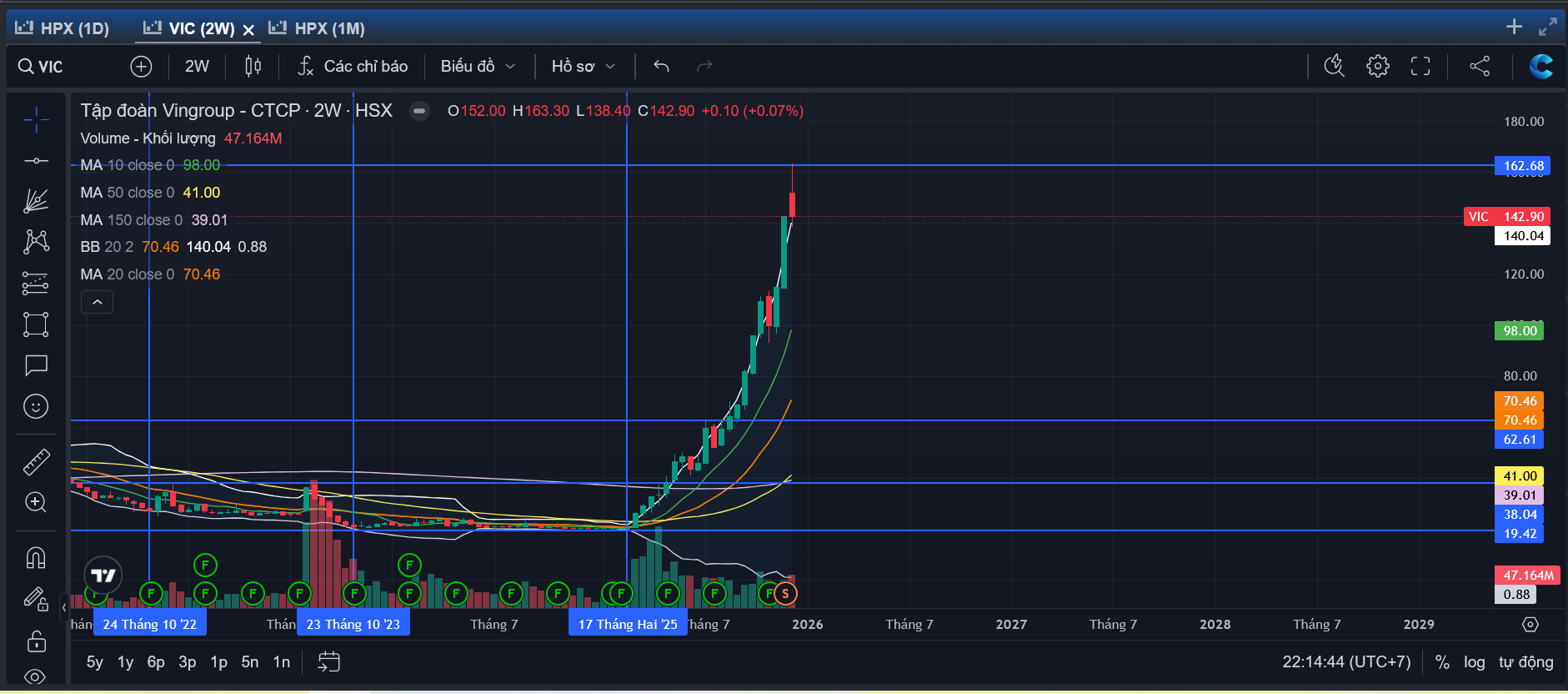
Task: Activate the zoom in tool
Action: (36, 502)
